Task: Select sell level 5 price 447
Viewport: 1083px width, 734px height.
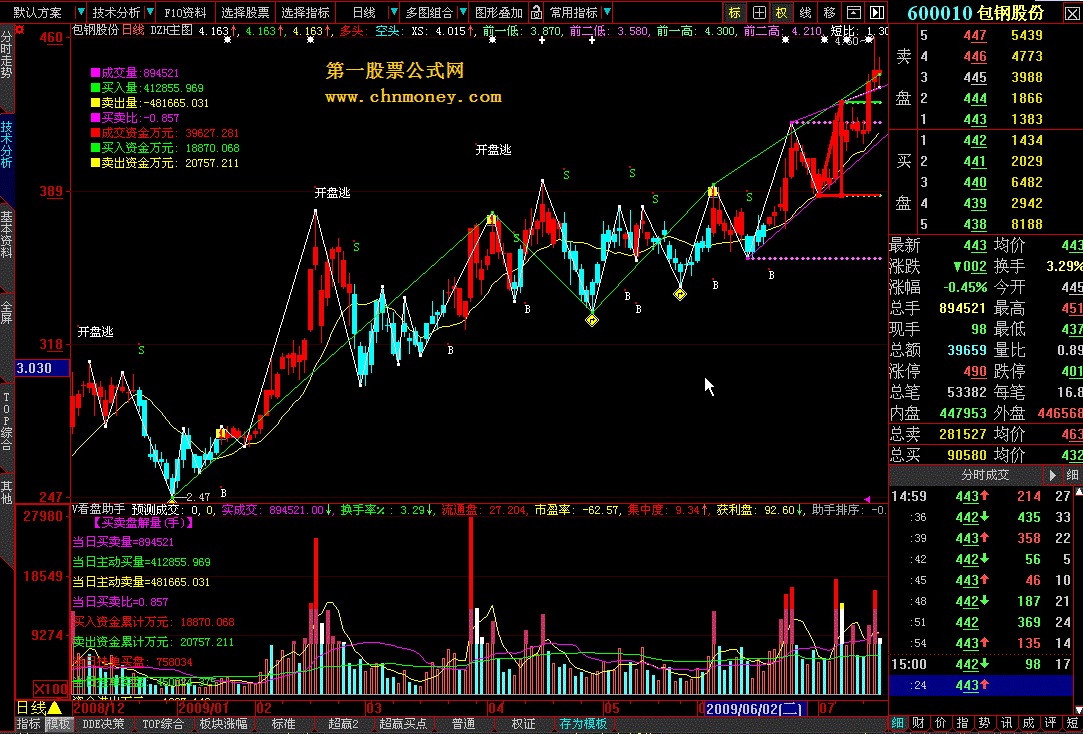Action: pos(975,35)
